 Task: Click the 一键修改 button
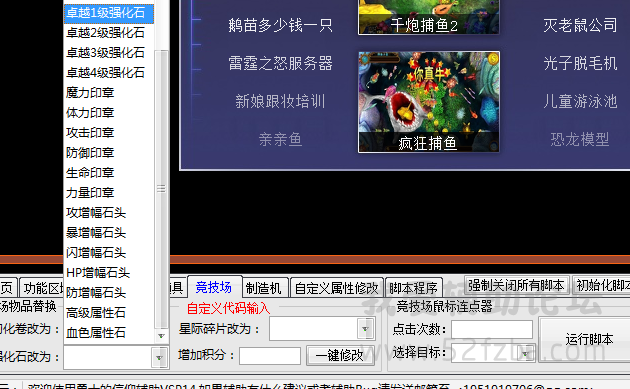tap(340, 355)
